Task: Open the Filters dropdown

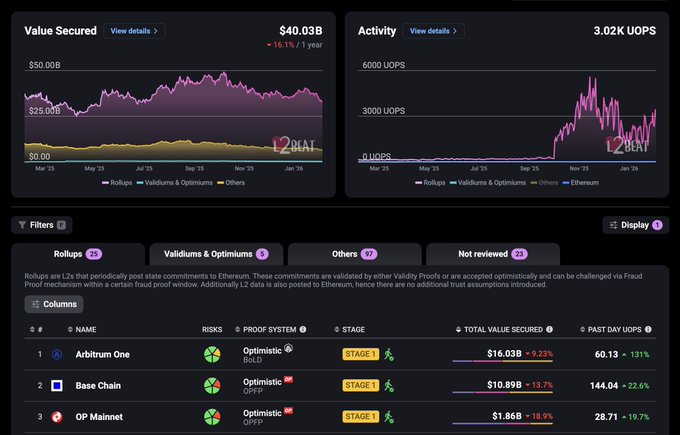Action: point(42,225)
